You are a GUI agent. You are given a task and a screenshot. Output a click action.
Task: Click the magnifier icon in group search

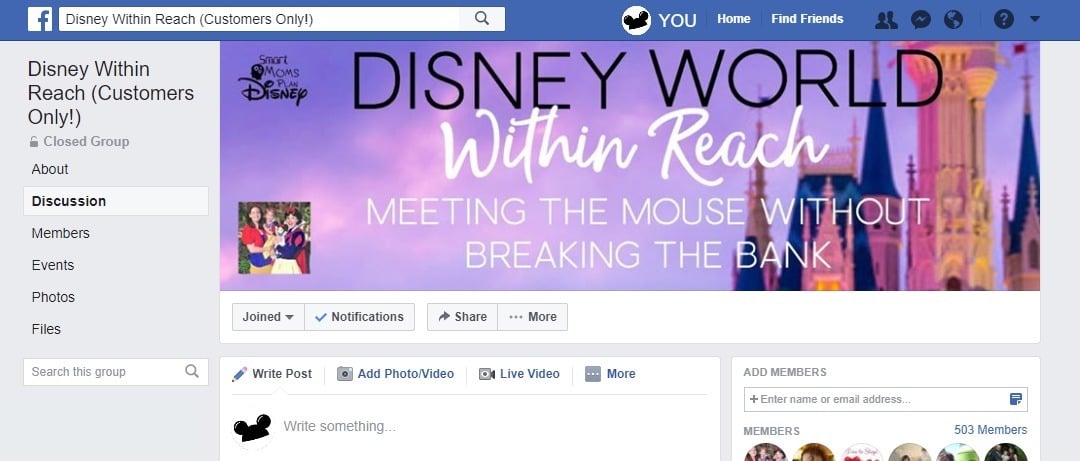[x=192, y=371]
